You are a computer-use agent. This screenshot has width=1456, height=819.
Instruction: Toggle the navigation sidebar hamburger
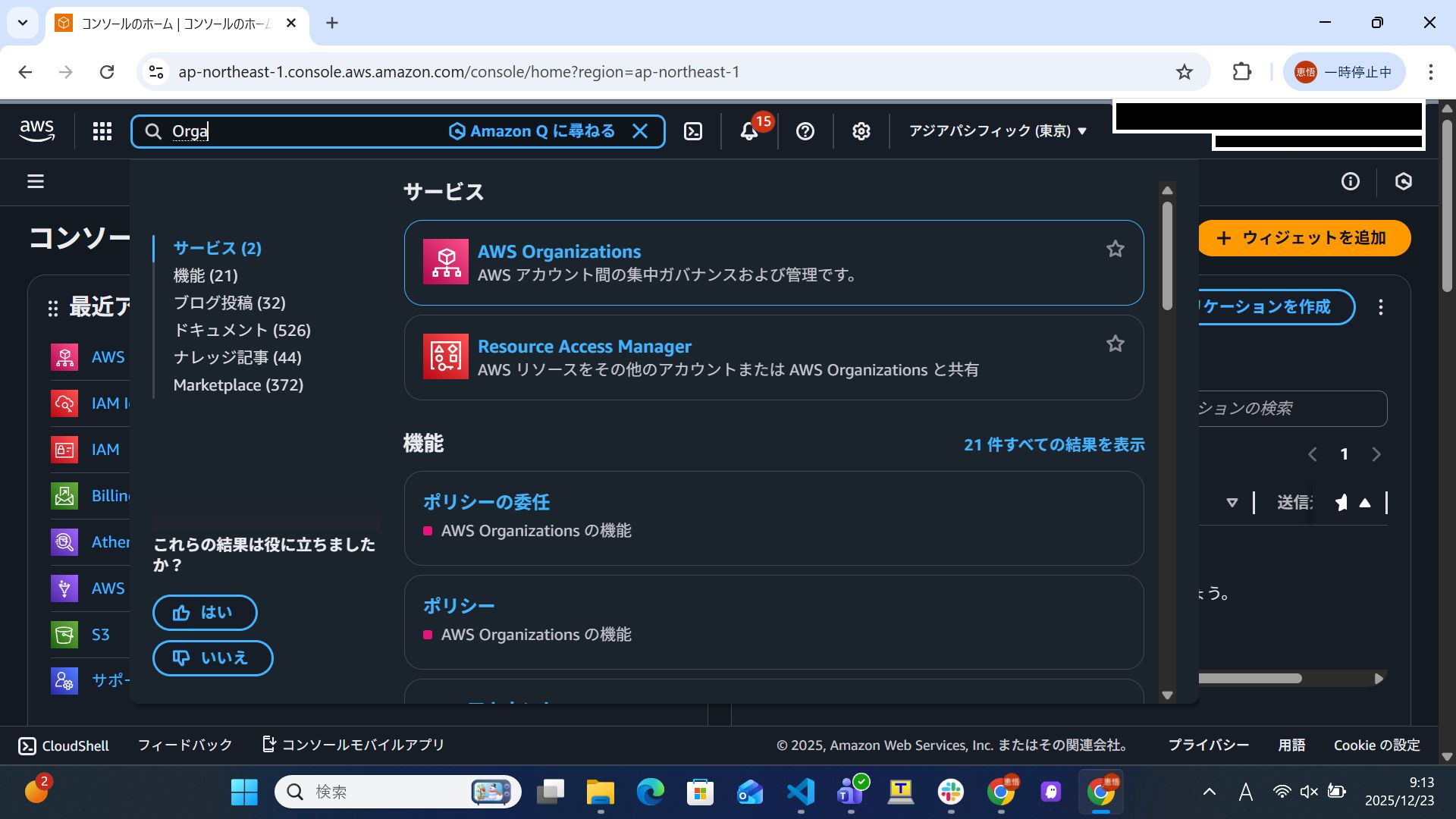[x=36, y=182]
